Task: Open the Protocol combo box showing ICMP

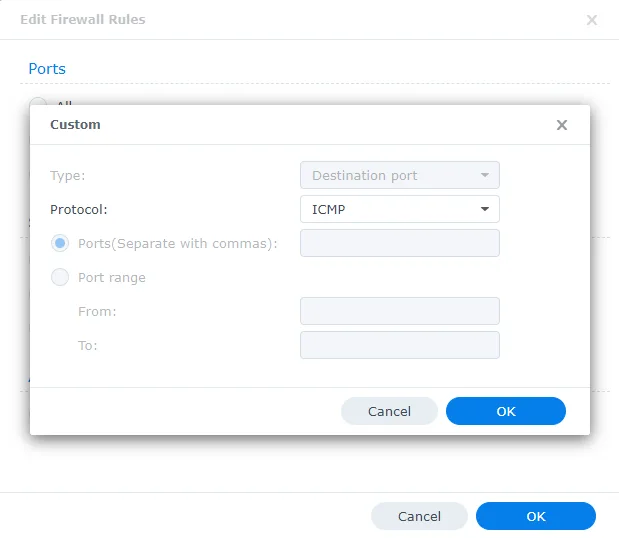Action: click(400, 209)
